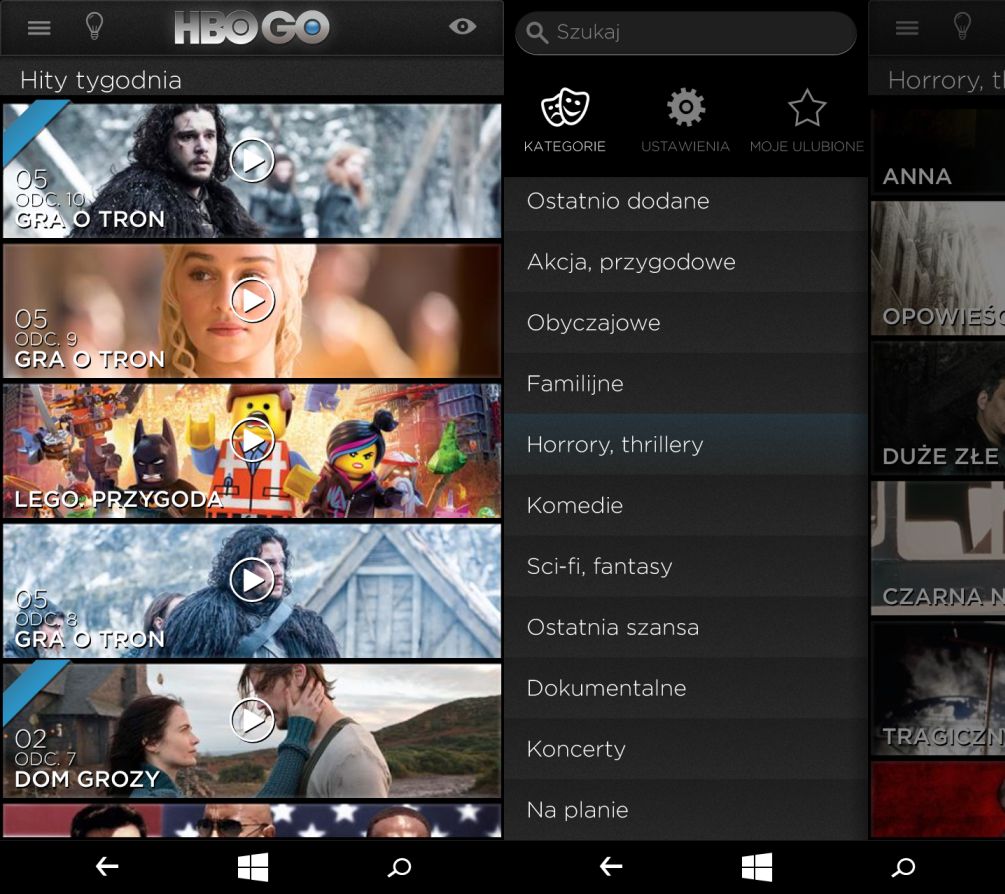Viewport: 1005px width, 894px height.
Task: Open the Obyczajowe category
Action: 686,323
